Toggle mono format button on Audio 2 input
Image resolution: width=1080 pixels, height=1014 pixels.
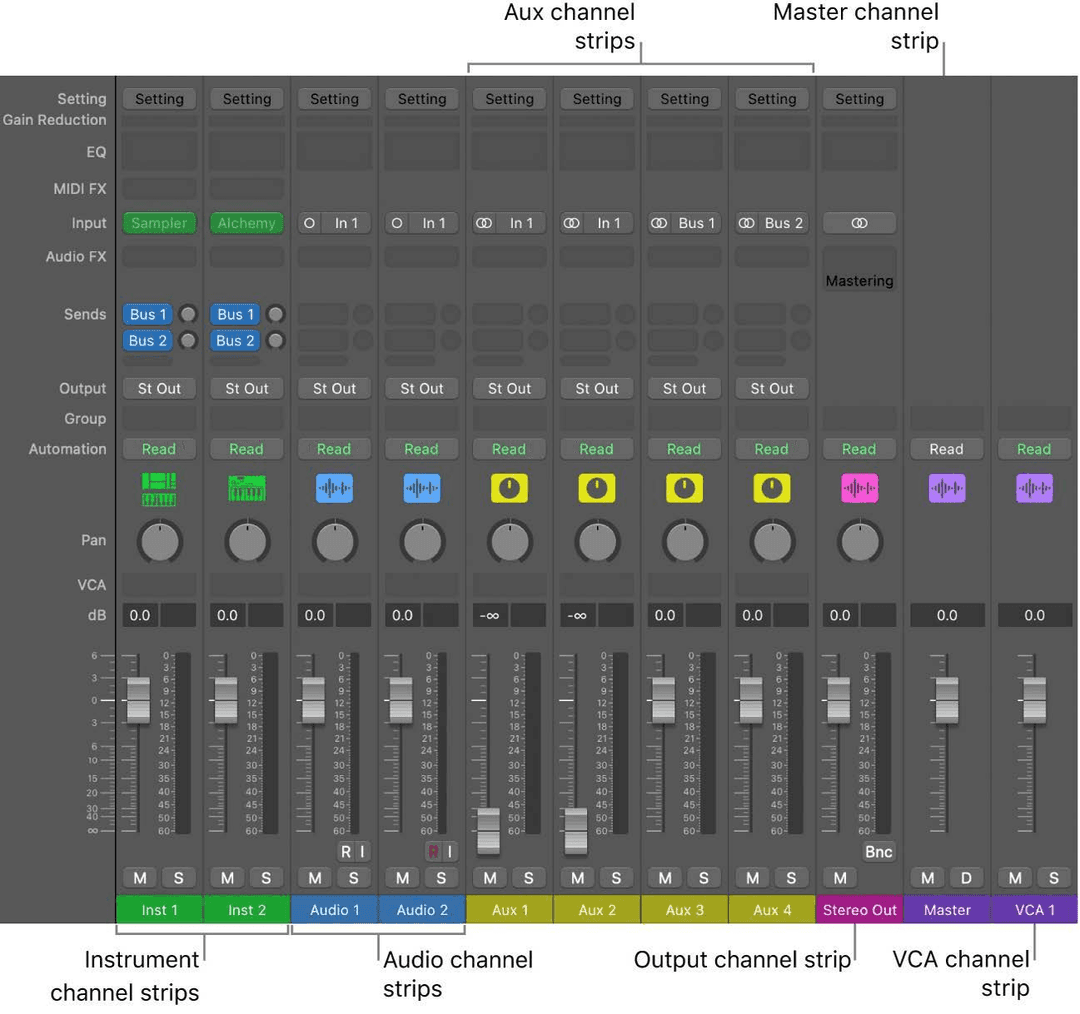point(397,223)
